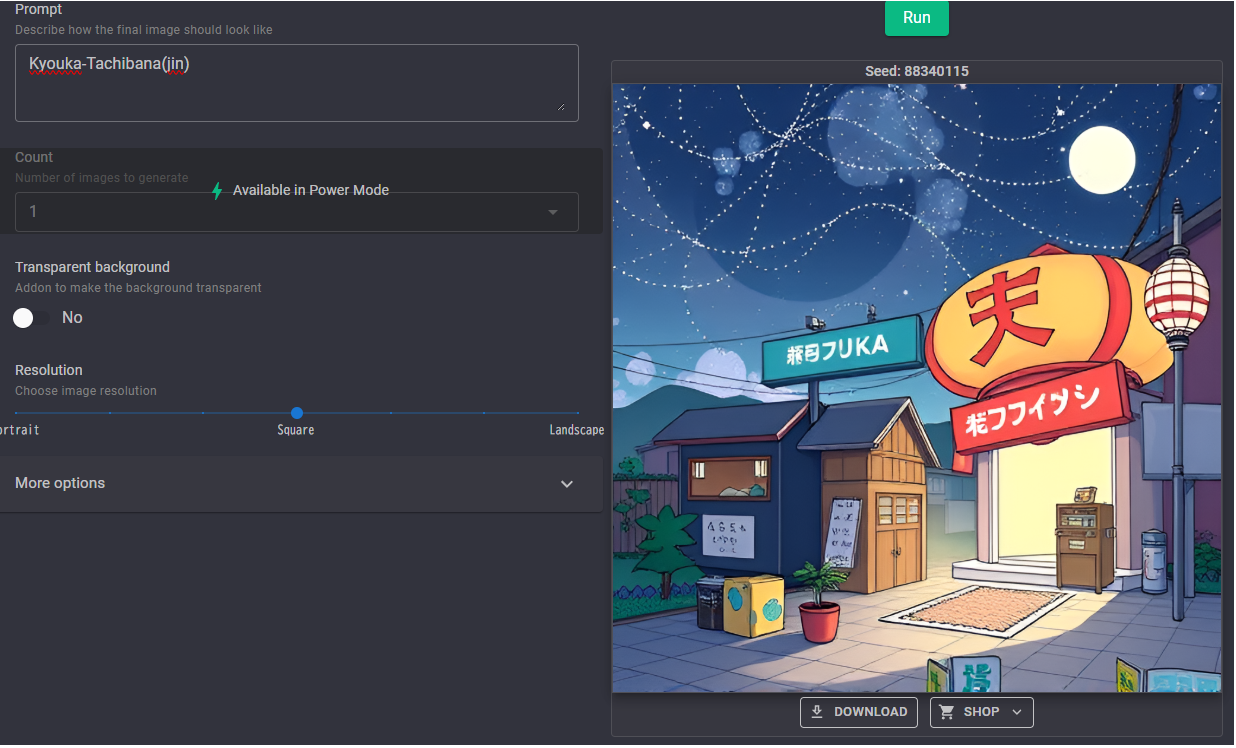Select the Landscape resolution label
This screenshot has height=748, width=1236.
[x=576, y=430]
